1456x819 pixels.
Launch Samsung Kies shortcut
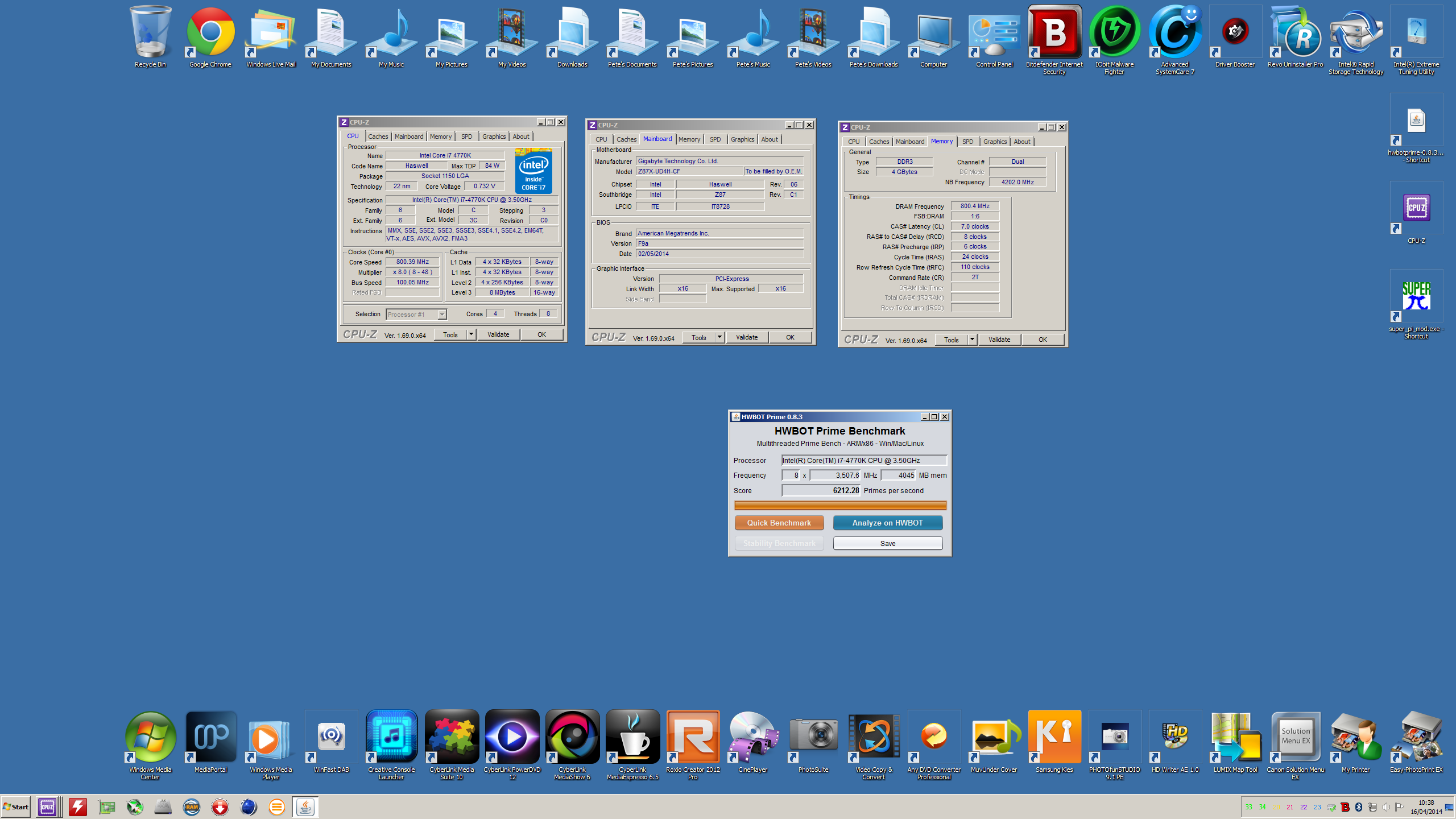(x=1054, y=742)
